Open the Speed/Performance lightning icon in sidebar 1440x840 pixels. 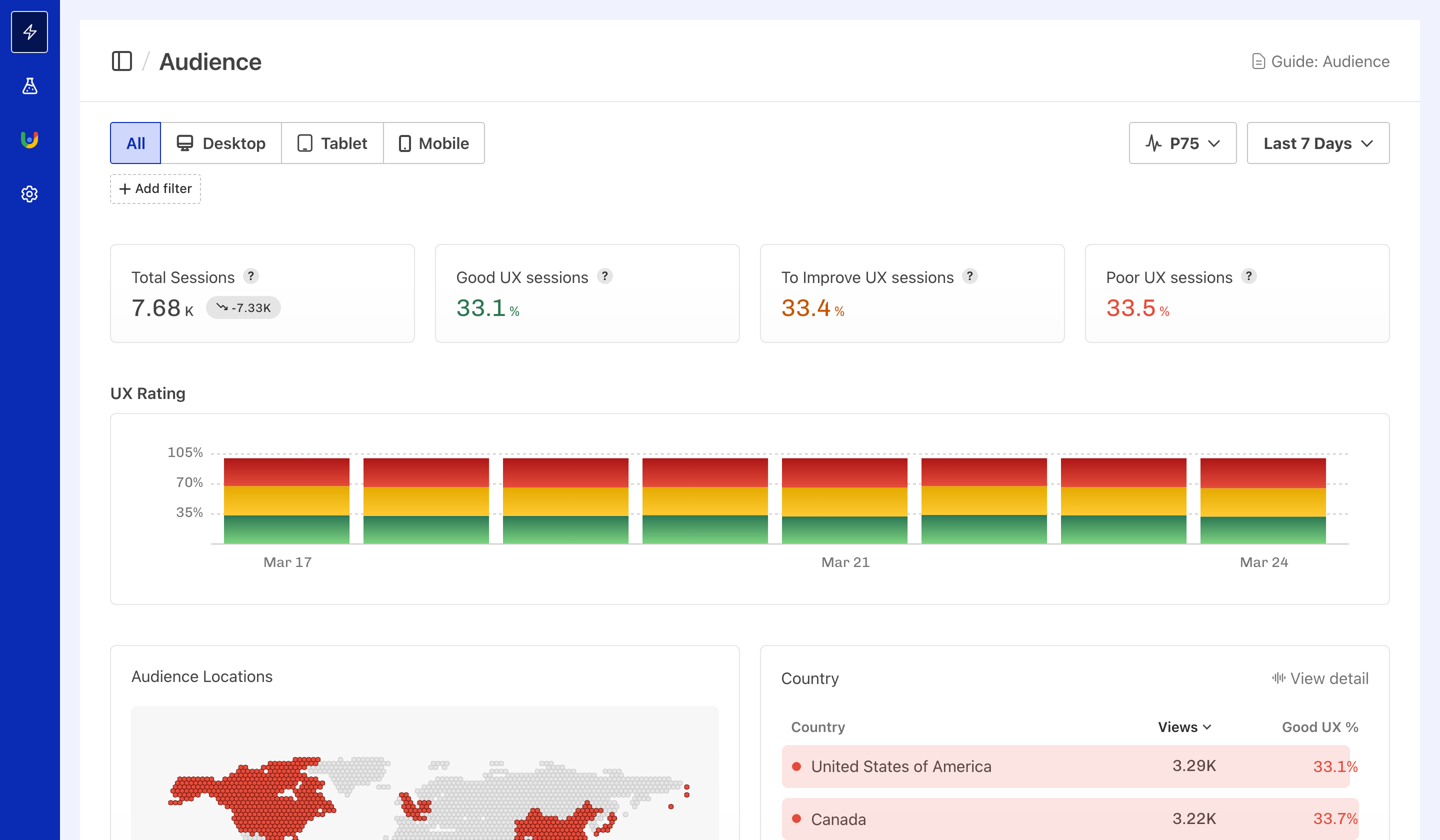29,31
